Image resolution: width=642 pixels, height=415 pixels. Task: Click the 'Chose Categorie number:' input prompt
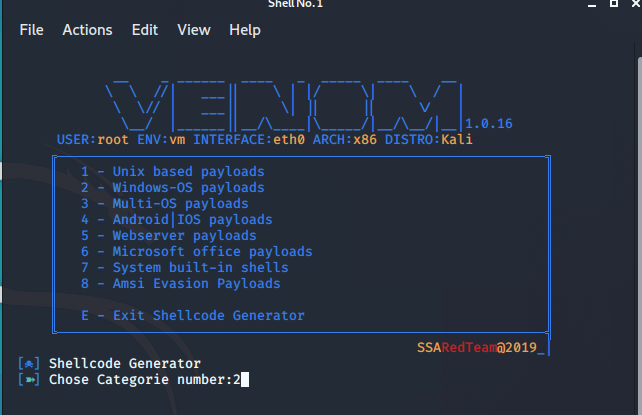pyautogui.click(x=140, y=379)
